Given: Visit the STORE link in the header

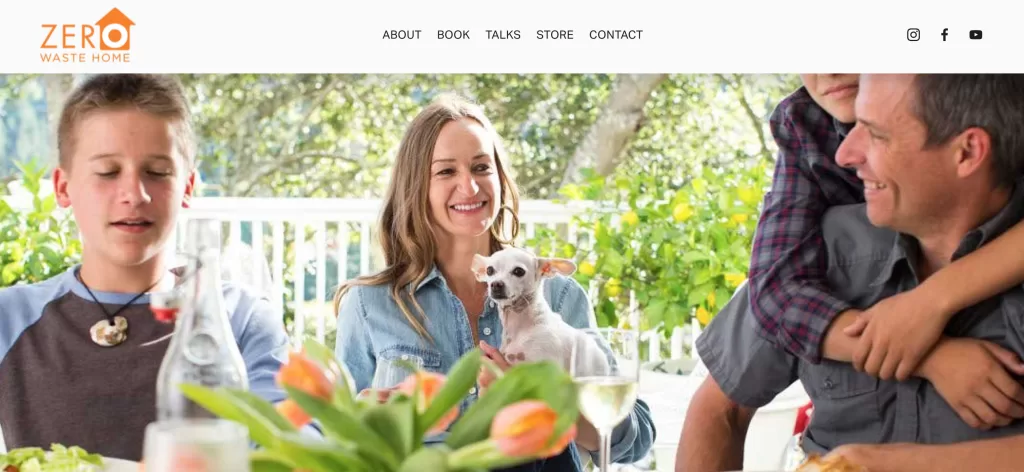Looking at the screenshot, I should (x=554, y=35).
